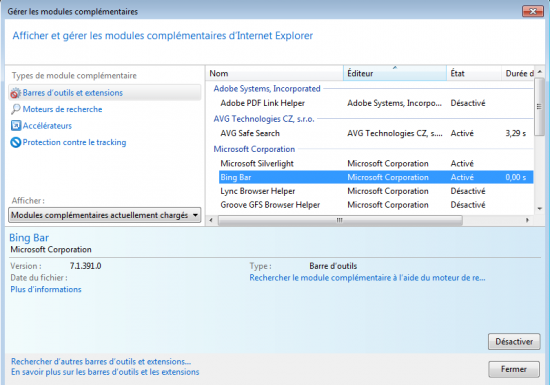Click the vertical scrollbar thumb
The height and width of the screenshot is (385, 550).
(539, 107)
